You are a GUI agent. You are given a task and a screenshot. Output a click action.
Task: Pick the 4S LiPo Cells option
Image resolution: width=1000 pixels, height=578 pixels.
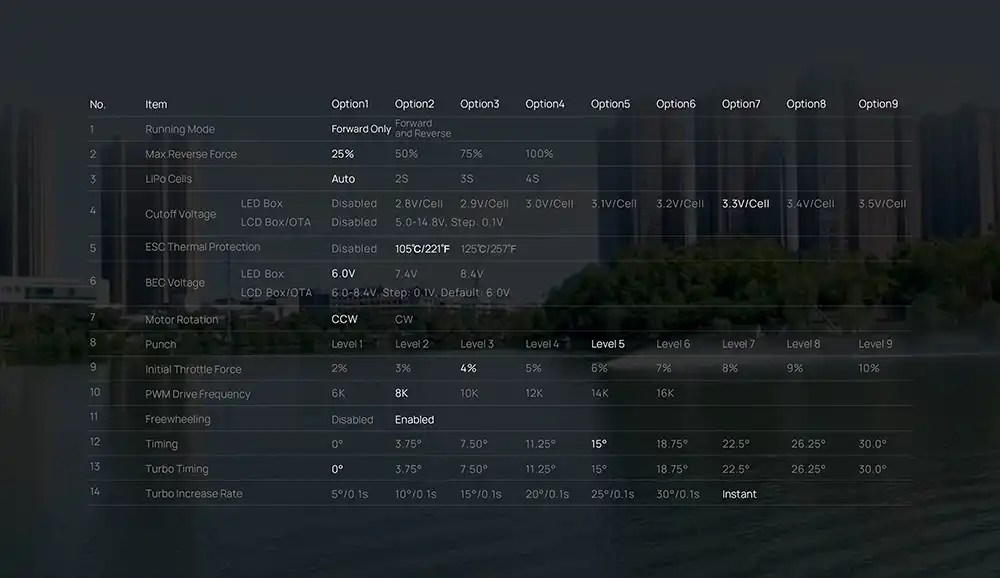[532, 179]
